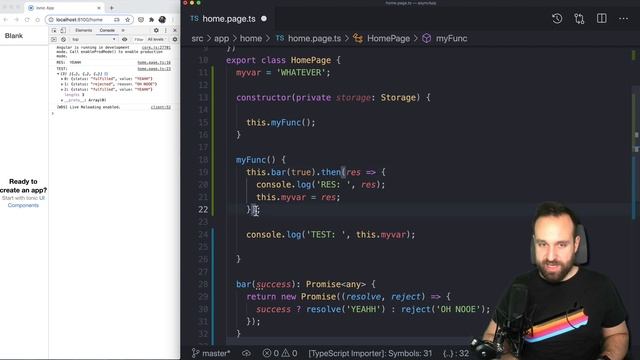Toggle the console sidebar

[x=54, y=39]
